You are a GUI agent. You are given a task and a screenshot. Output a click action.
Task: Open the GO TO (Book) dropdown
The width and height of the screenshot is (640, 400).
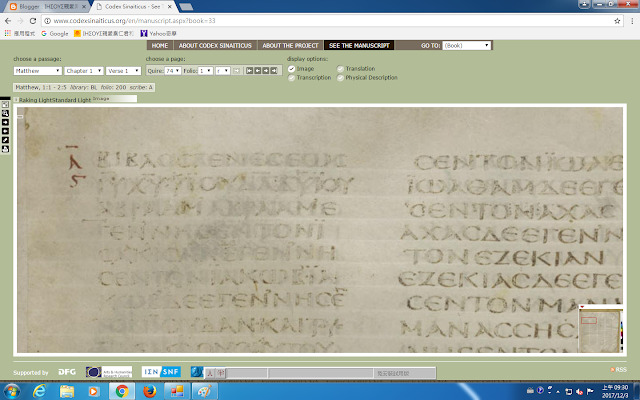coord(467,45)
